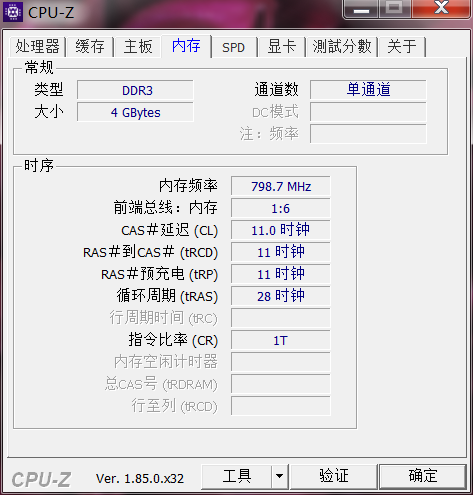Click the 指令比率 (CR) label
Viewport: 473px width, 495px height.
(173, 340)
